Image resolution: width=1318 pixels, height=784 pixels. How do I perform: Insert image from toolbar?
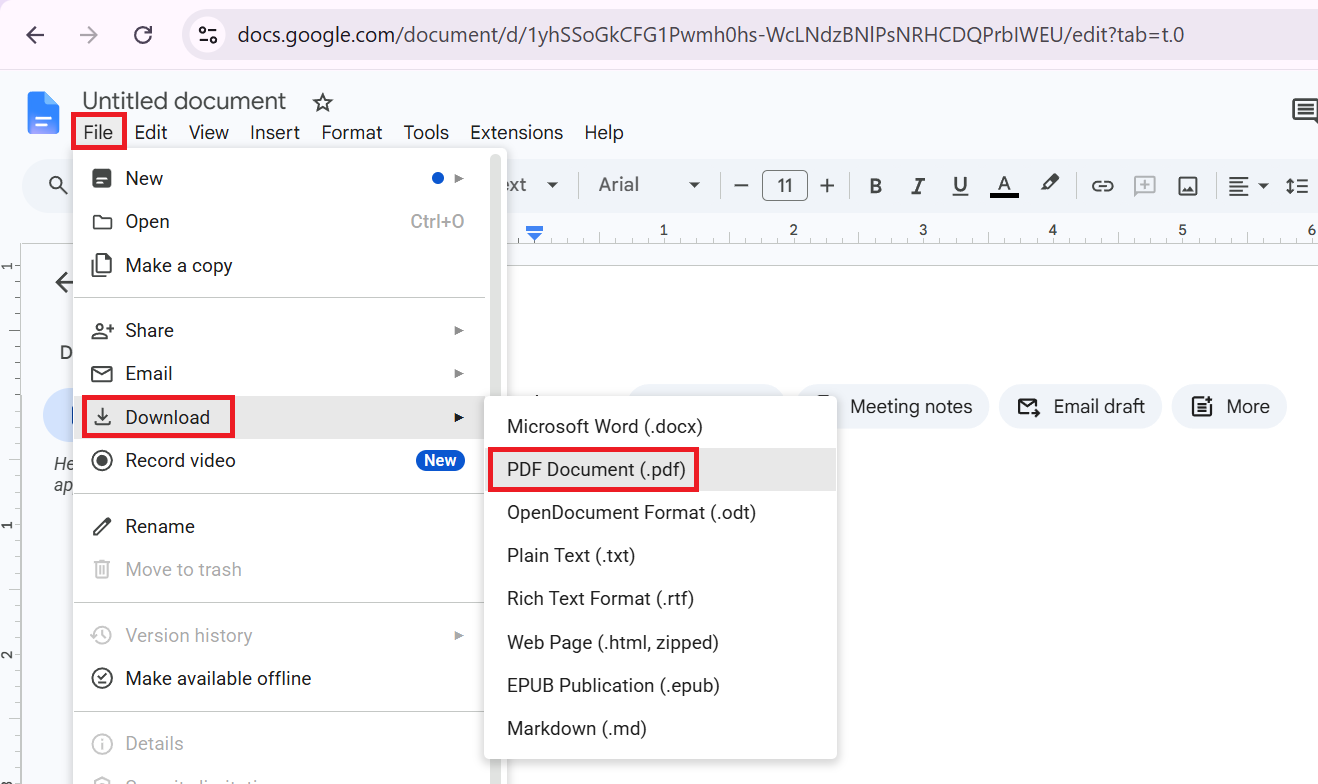click(x=1187, y=185)
